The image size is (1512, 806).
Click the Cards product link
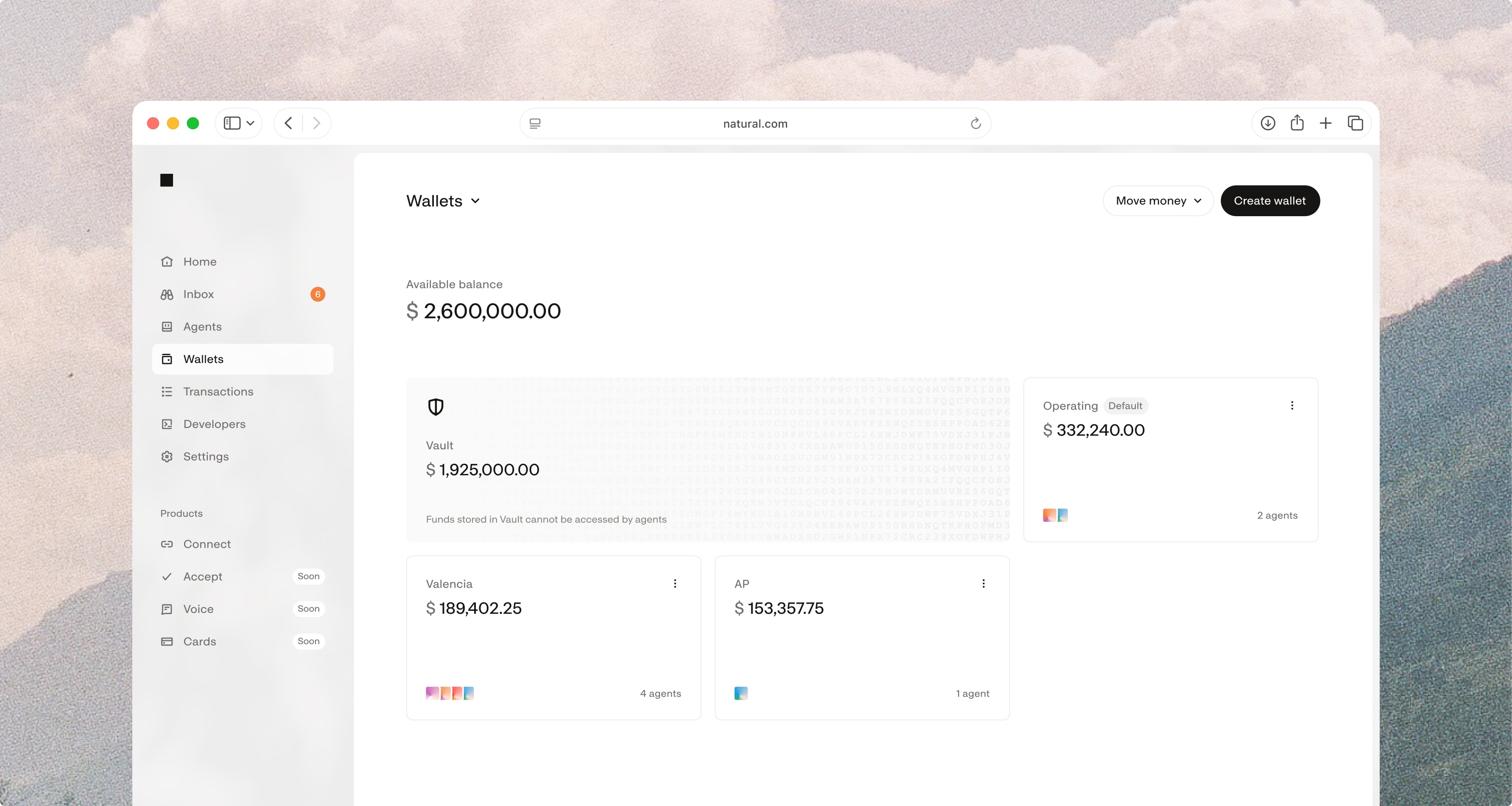coord(242,642)
